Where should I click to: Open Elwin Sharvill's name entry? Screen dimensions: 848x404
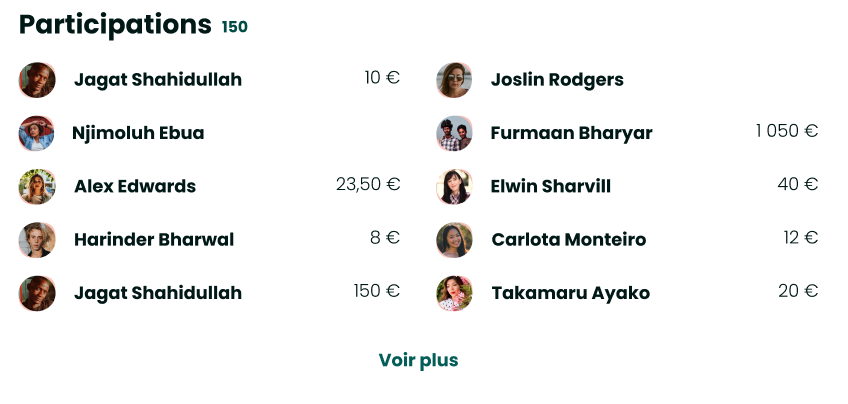pyautogui.click(x=550, y=186)
